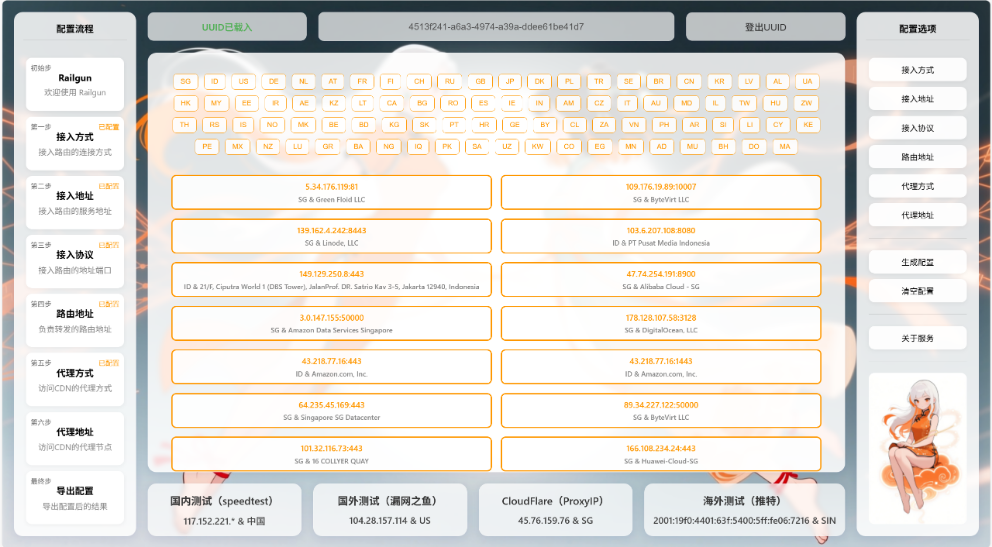Viewport: 992px width, 547px height.
Task: Open the CloudFlare (ProxyIP) test card
Action: (x=555, y=510)
